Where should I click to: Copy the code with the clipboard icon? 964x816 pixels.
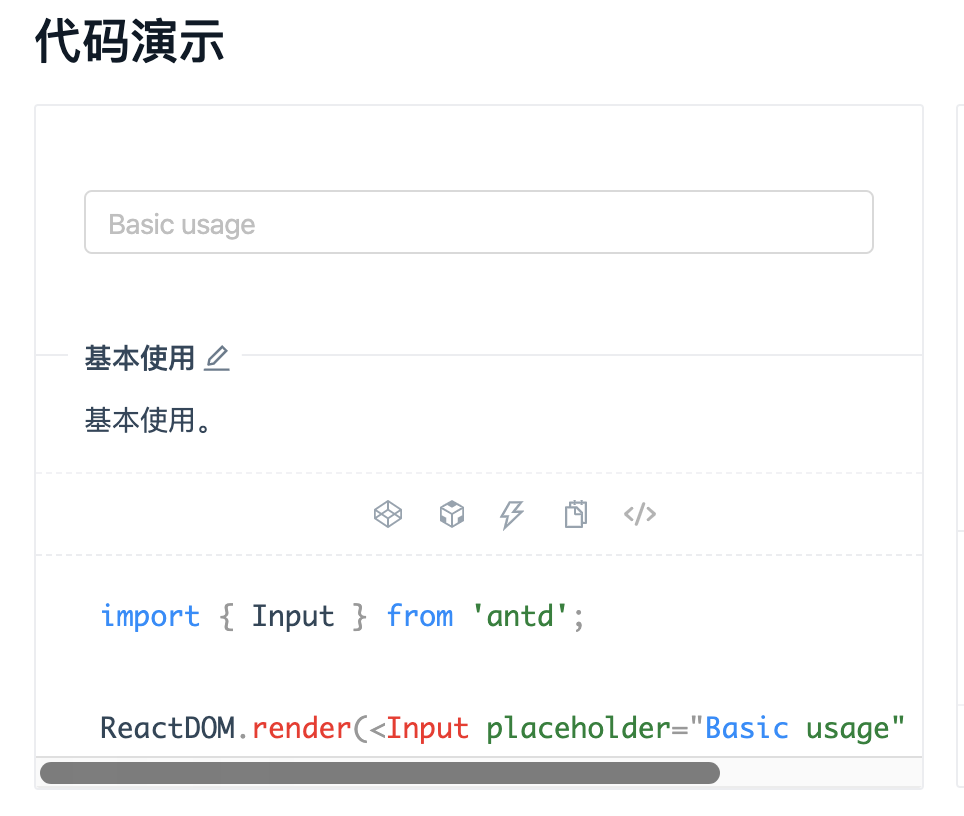click(x=575, y=515)
